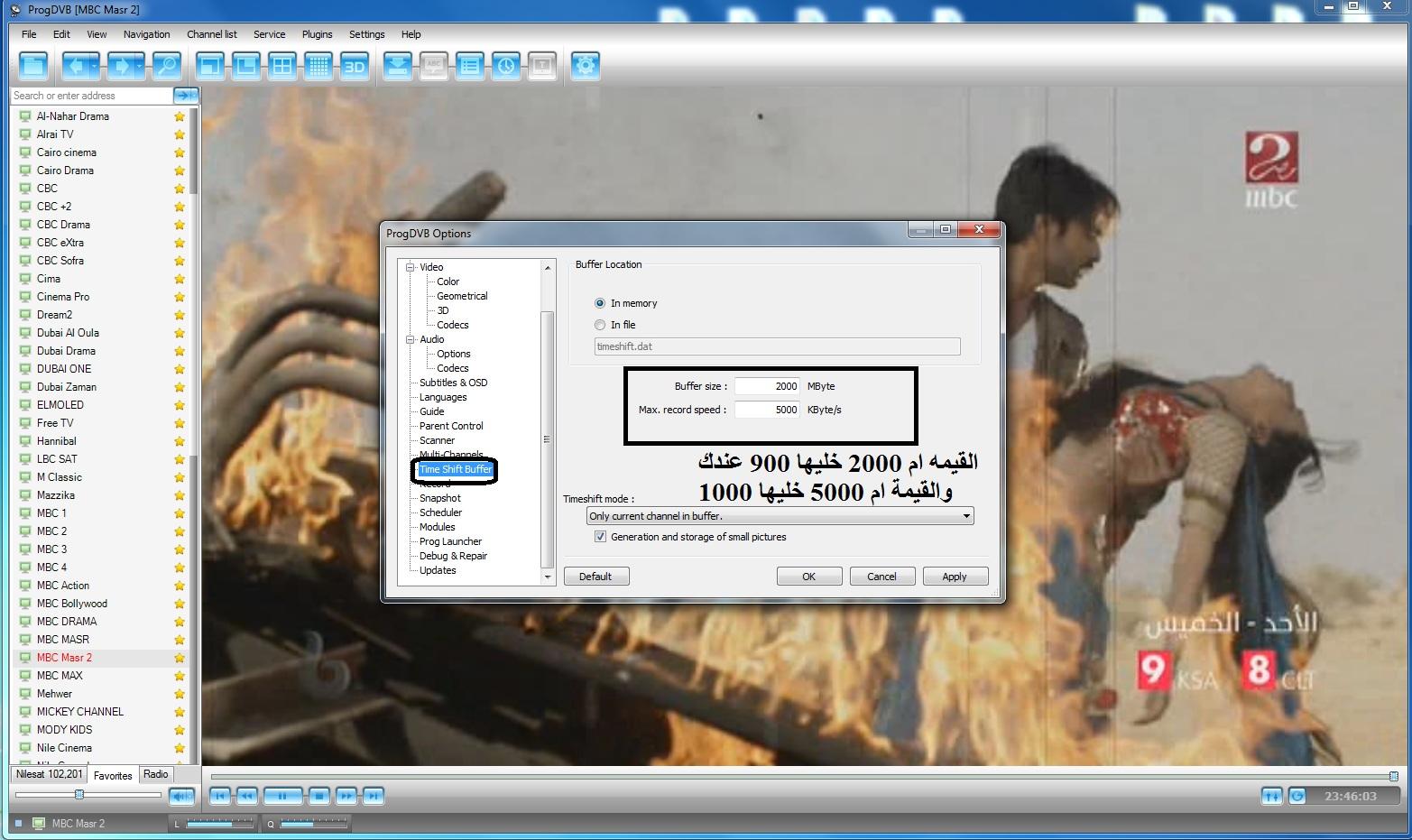Open the channel list folder toolbar icon

[x=33, y=66]
